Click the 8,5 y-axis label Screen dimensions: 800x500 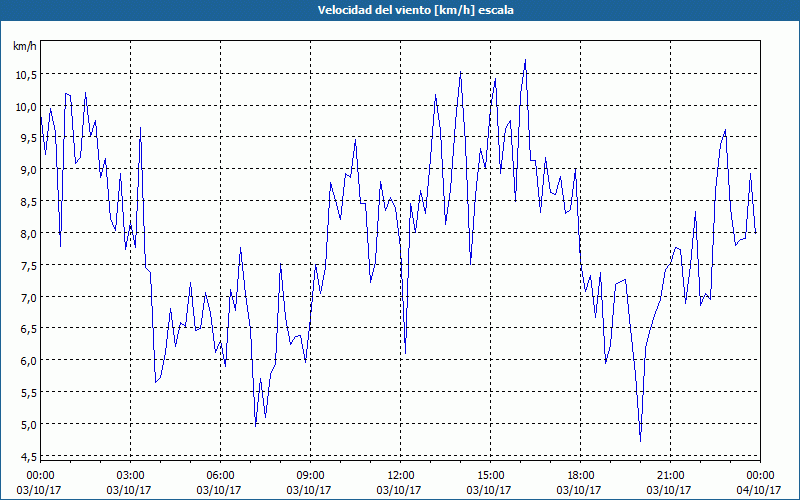28,203
